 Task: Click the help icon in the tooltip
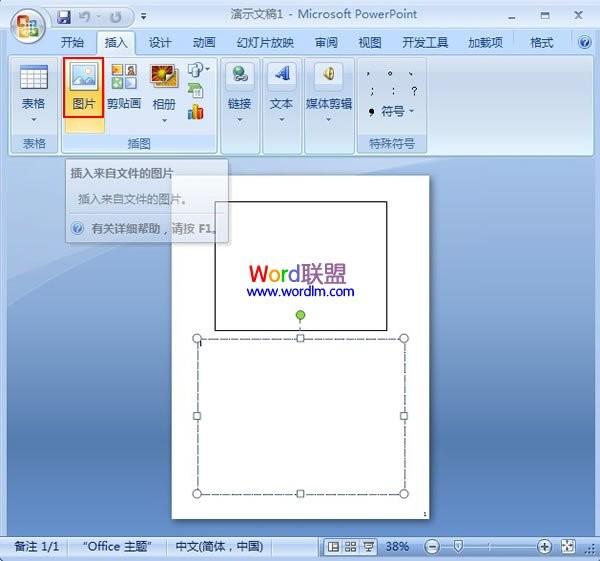click(x=78, y=228)
